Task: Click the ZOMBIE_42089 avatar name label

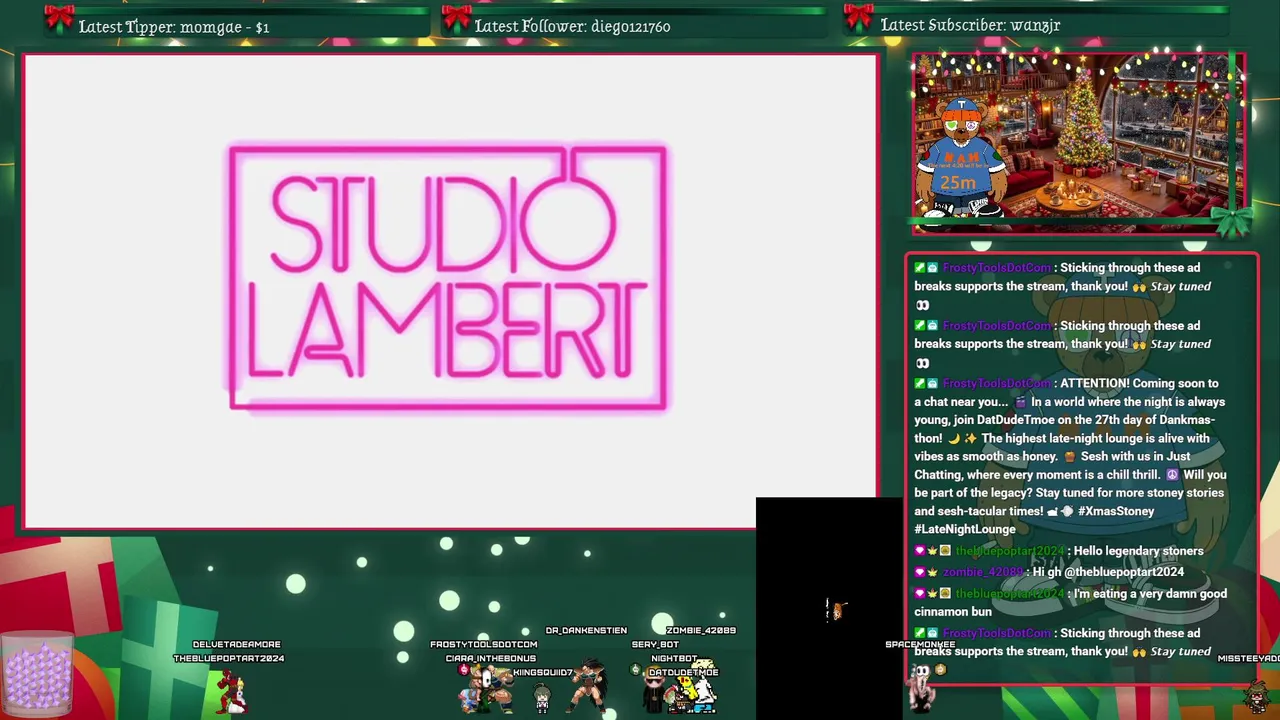Action: coord(701,630)
